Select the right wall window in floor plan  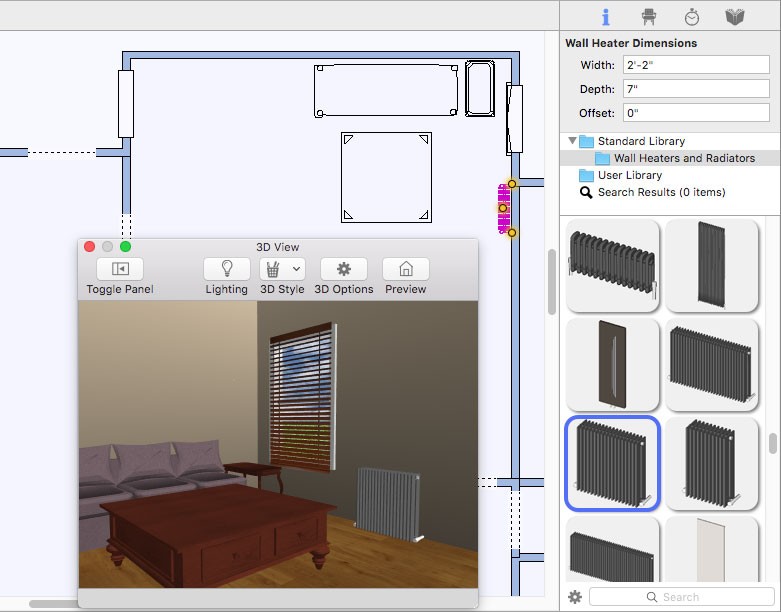(515, 119)
